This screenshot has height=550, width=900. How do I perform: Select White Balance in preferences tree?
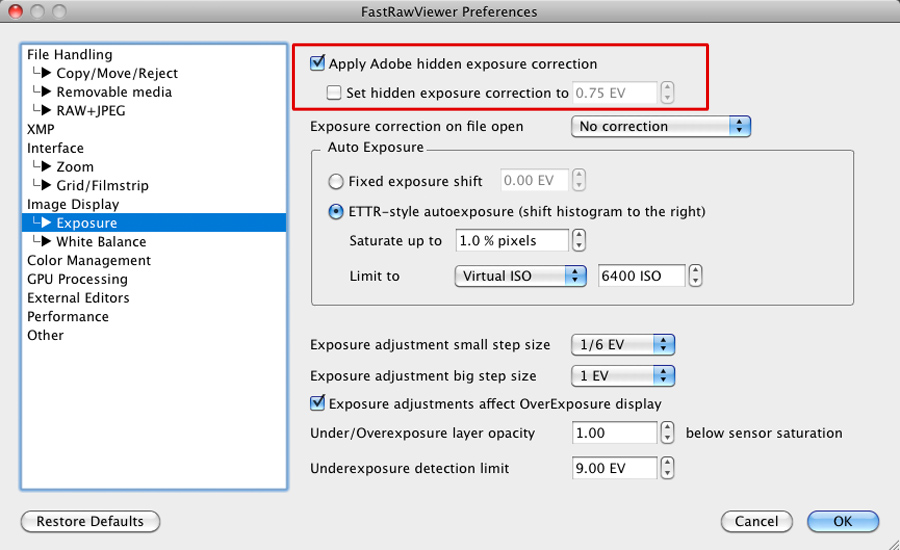click(101, 242)
